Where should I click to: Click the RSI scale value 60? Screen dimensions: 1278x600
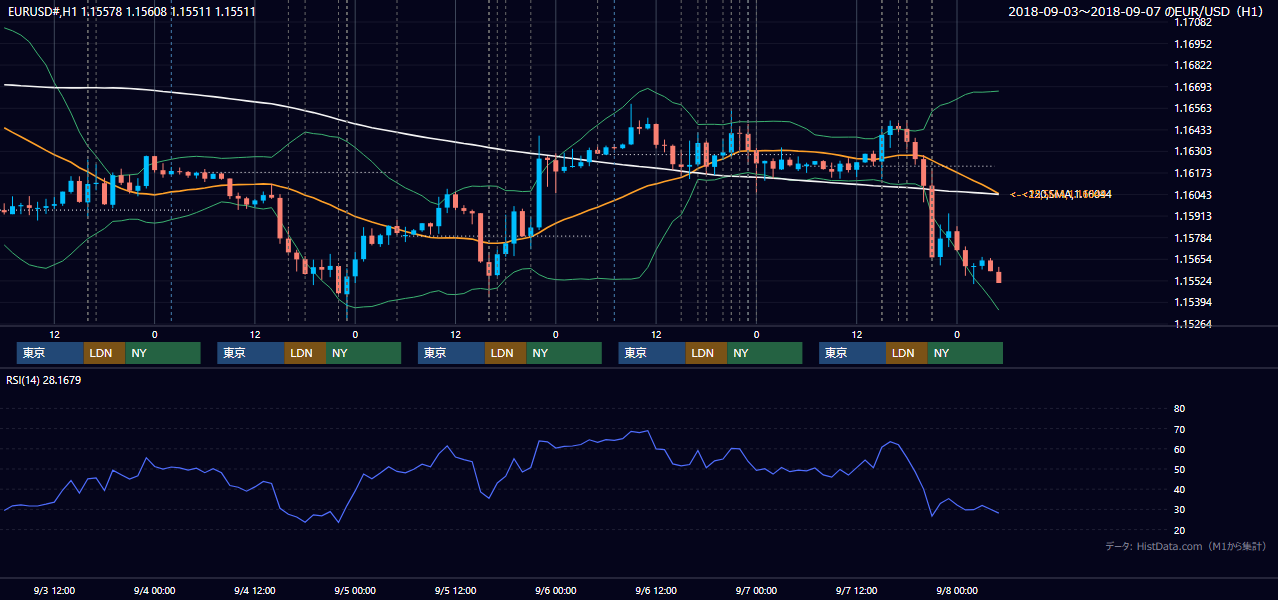click(x=1179, y=450)
